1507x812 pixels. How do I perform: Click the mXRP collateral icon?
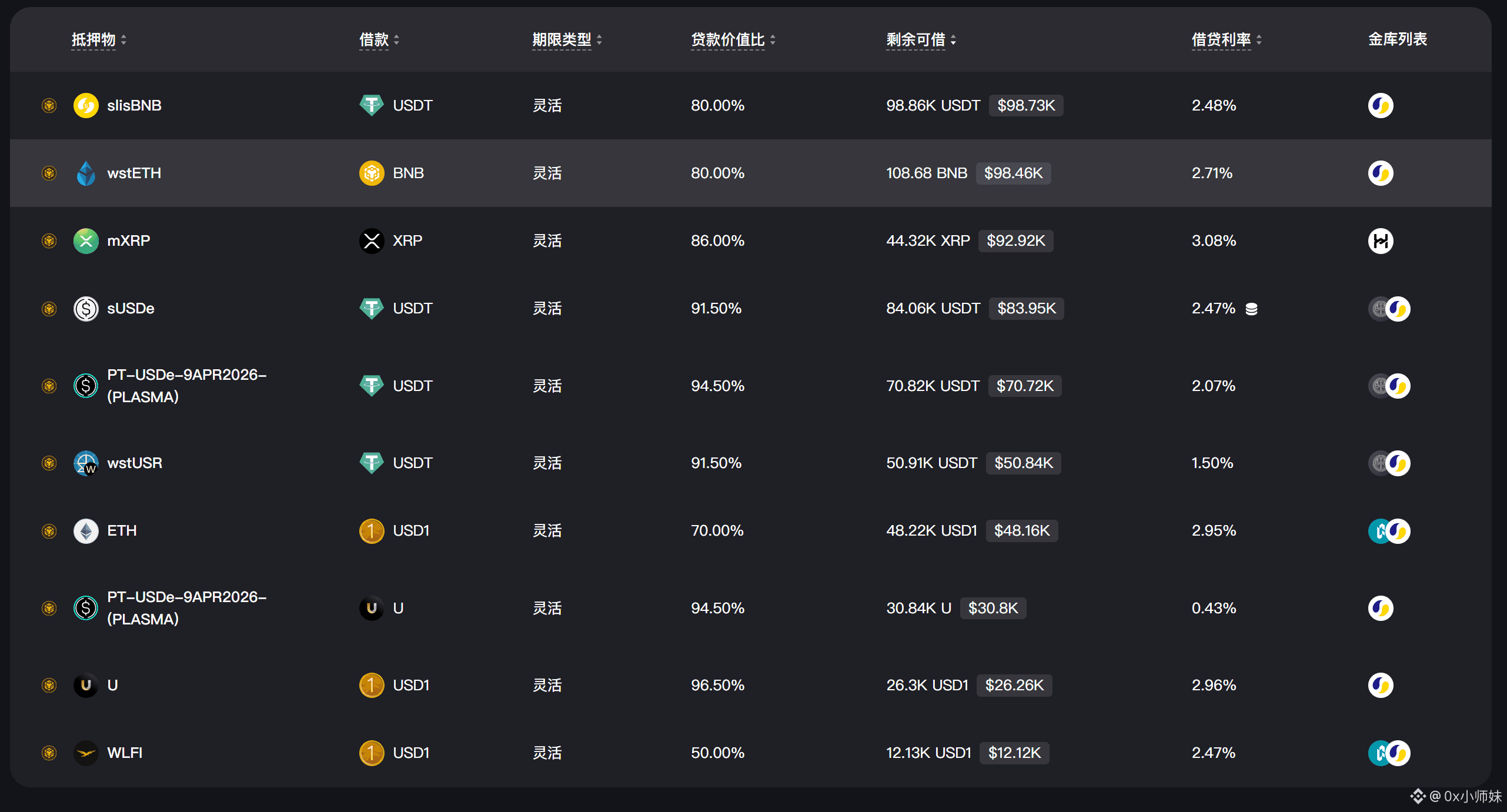point(86,241)
